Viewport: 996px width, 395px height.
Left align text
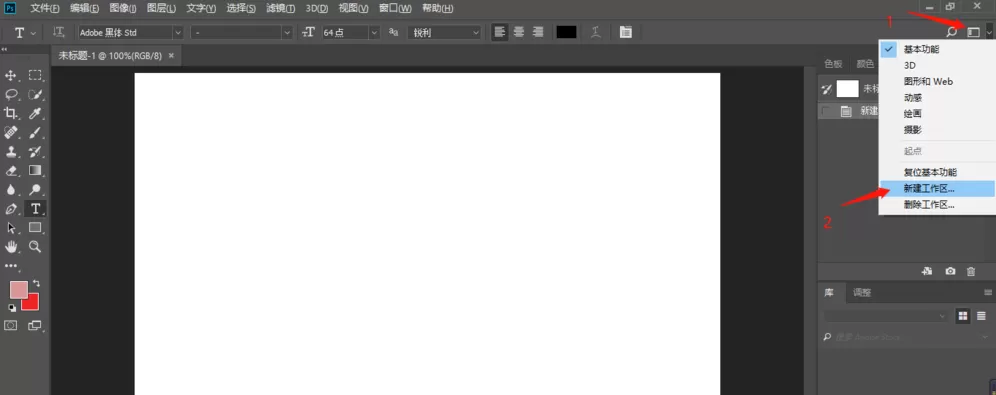[x=501, y=32]
